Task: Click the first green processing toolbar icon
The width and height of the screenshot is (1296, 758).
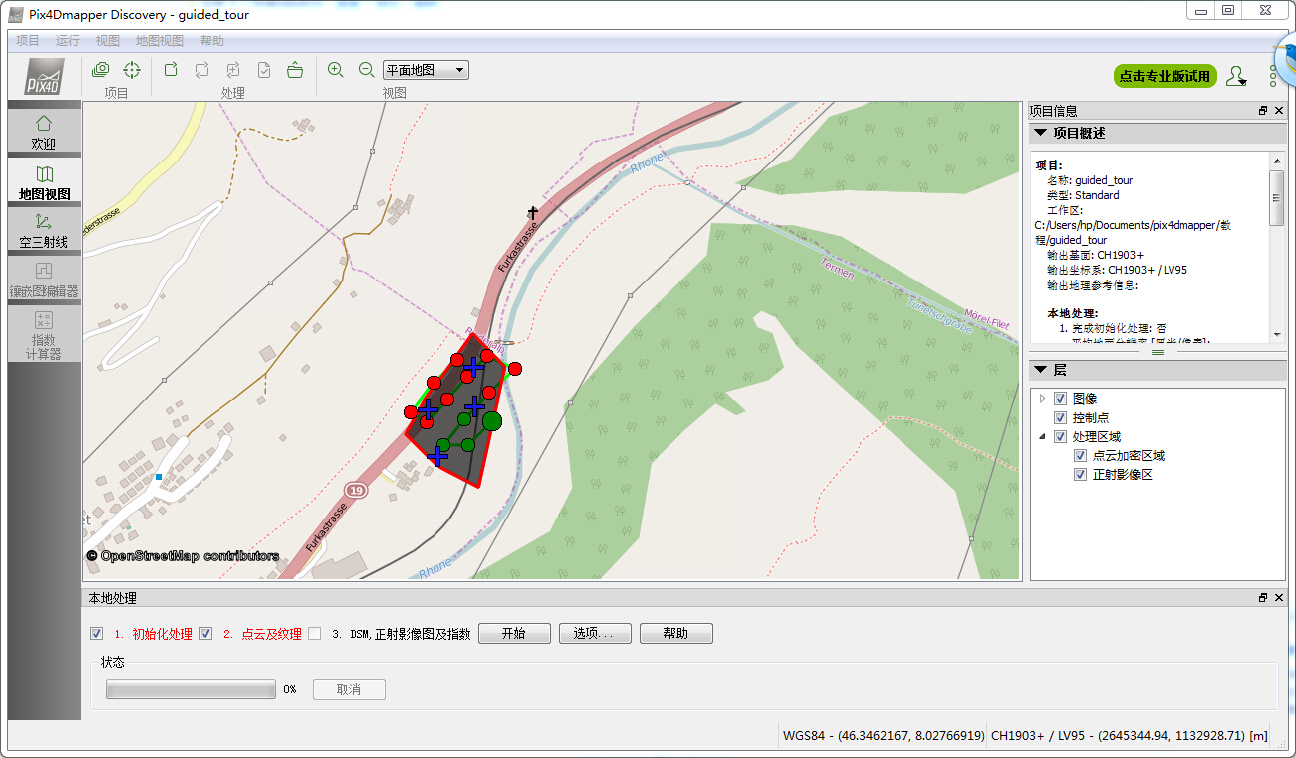Action: click(171, 70)
